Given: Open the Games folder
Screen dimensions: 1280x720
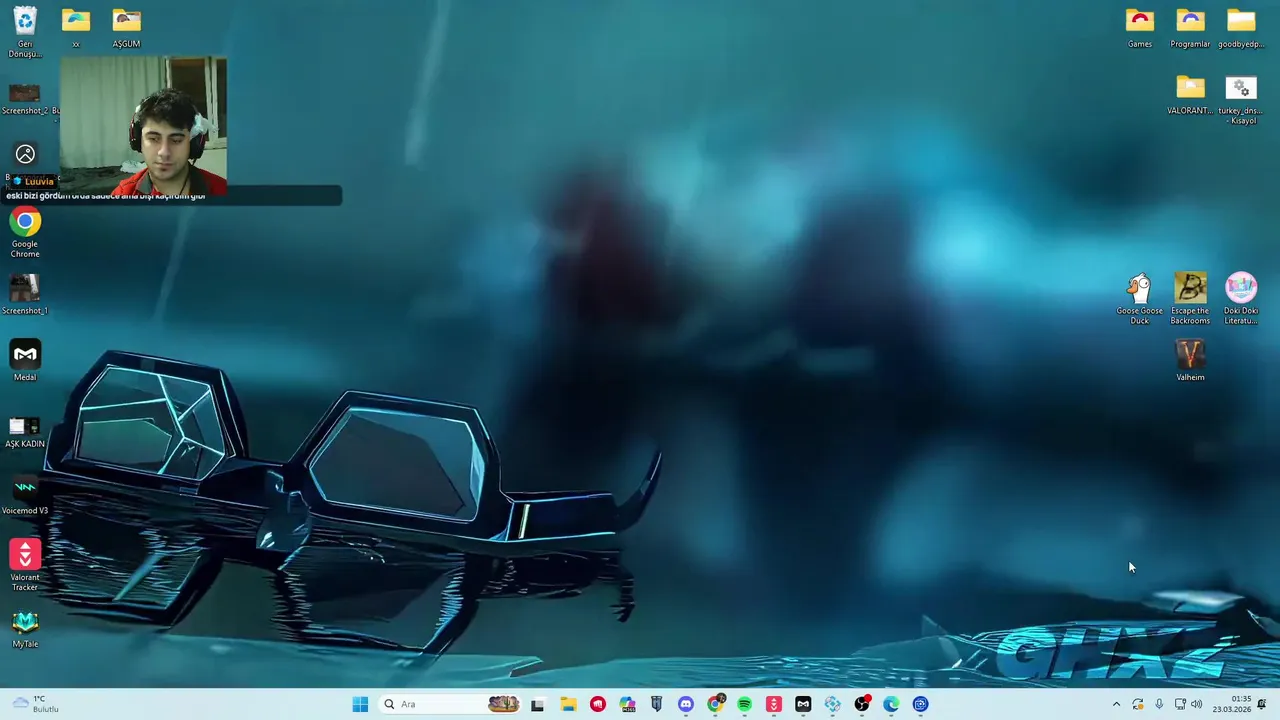Looking at the screenshot, I should pos(1140,27).
